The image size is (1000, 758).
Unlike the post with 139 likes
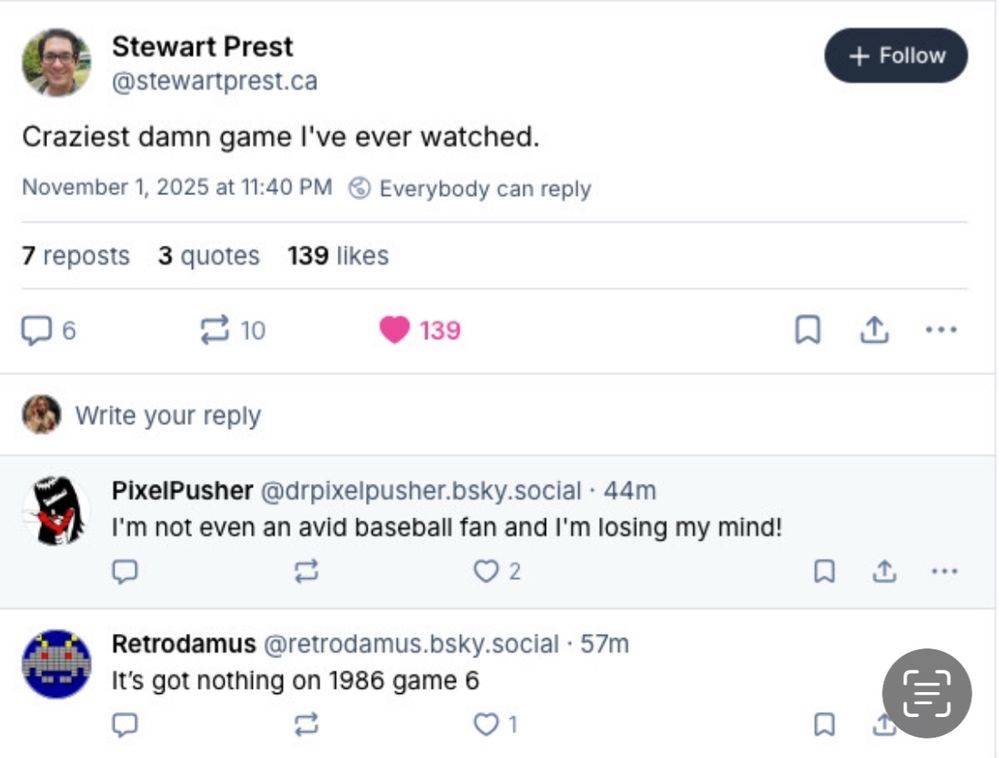click(395, 330)
